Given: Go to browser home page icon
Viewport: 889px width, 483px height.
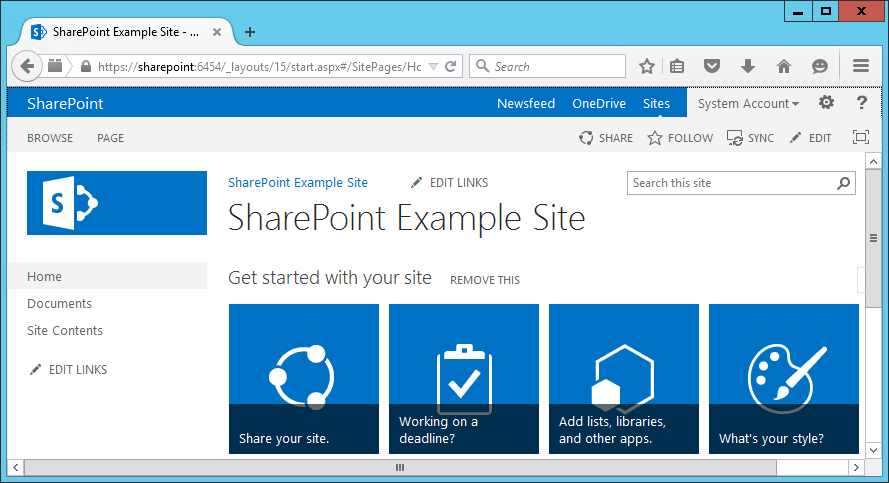Looking at the screenshot, I should pyautogui.click(x=784, y=66).
